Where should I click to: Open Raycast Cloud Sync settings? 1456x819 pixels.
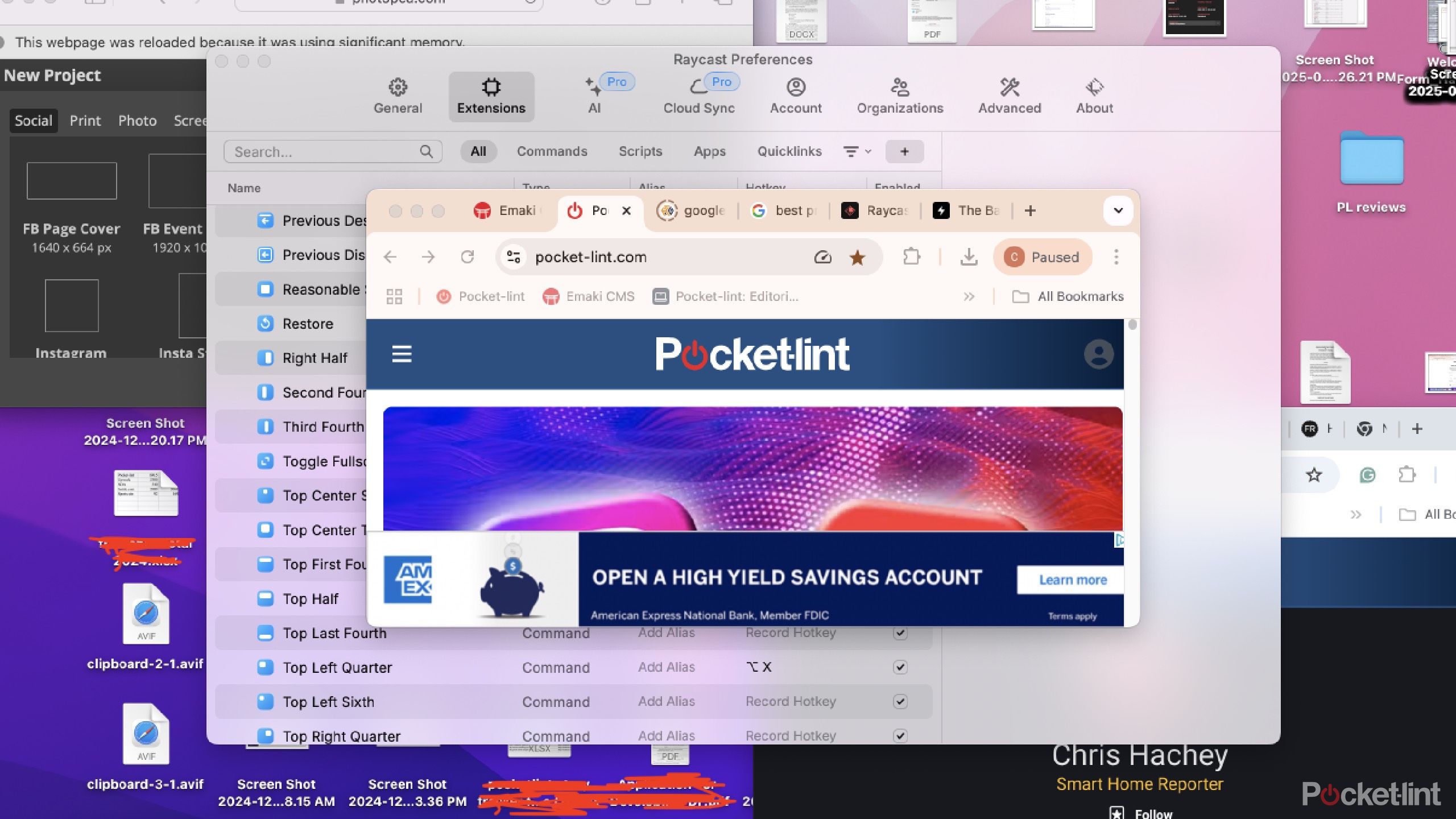coord(698,94)
